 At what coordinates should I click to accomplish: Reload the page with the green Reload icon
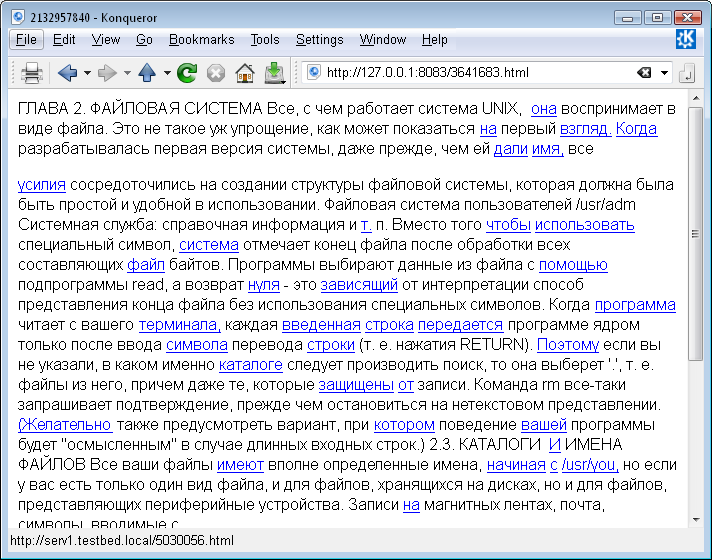click(x=187, y=73)
